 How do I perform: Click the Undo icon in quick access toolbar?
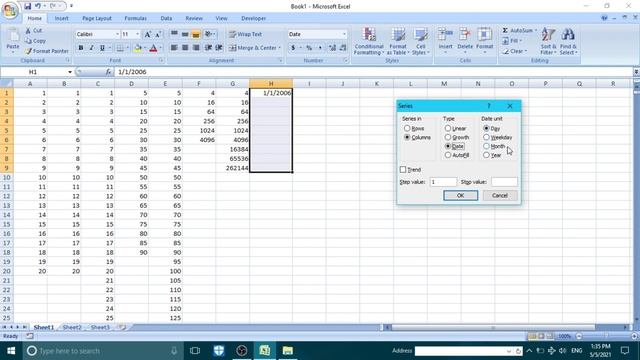point(38,6)
